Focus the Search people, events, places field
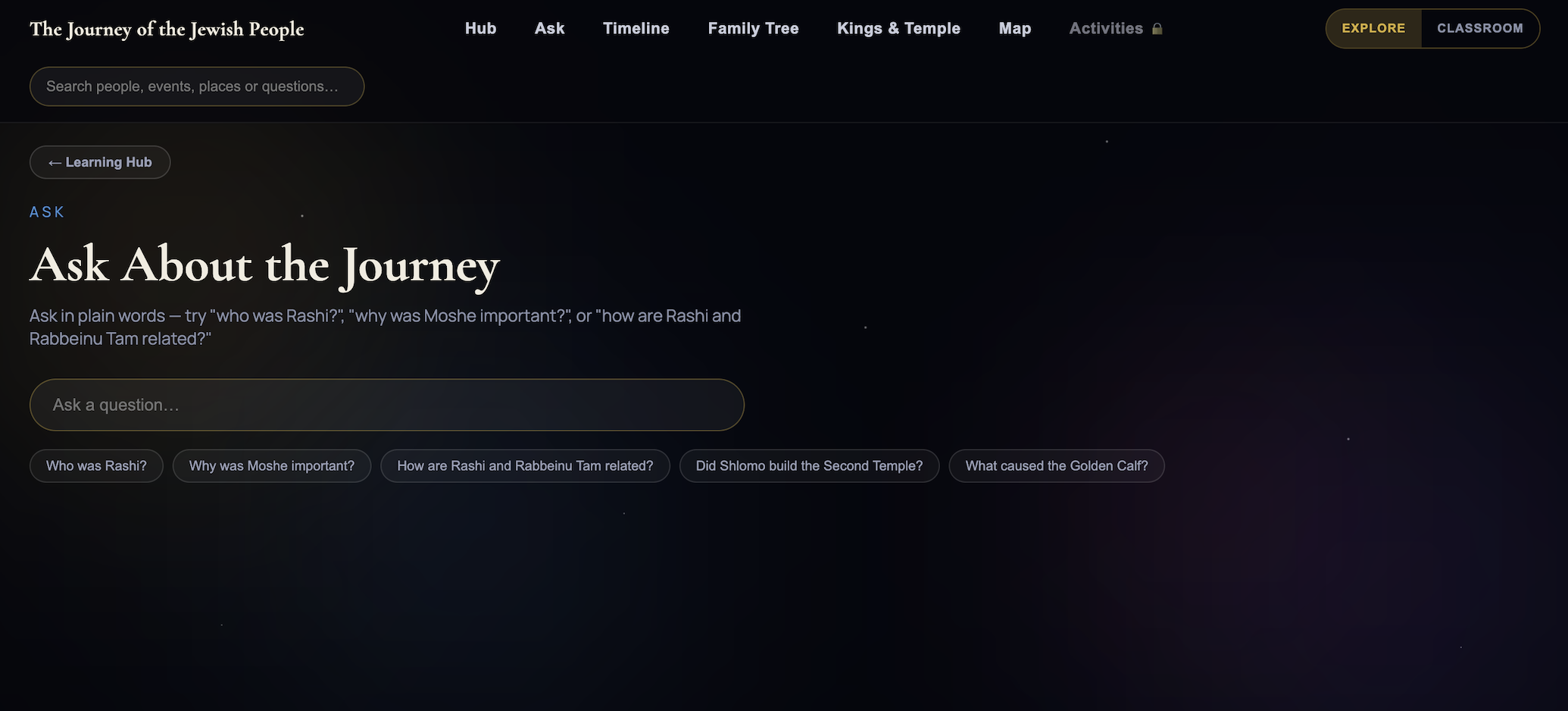1568x711 pixels. [x=197, y=86]
